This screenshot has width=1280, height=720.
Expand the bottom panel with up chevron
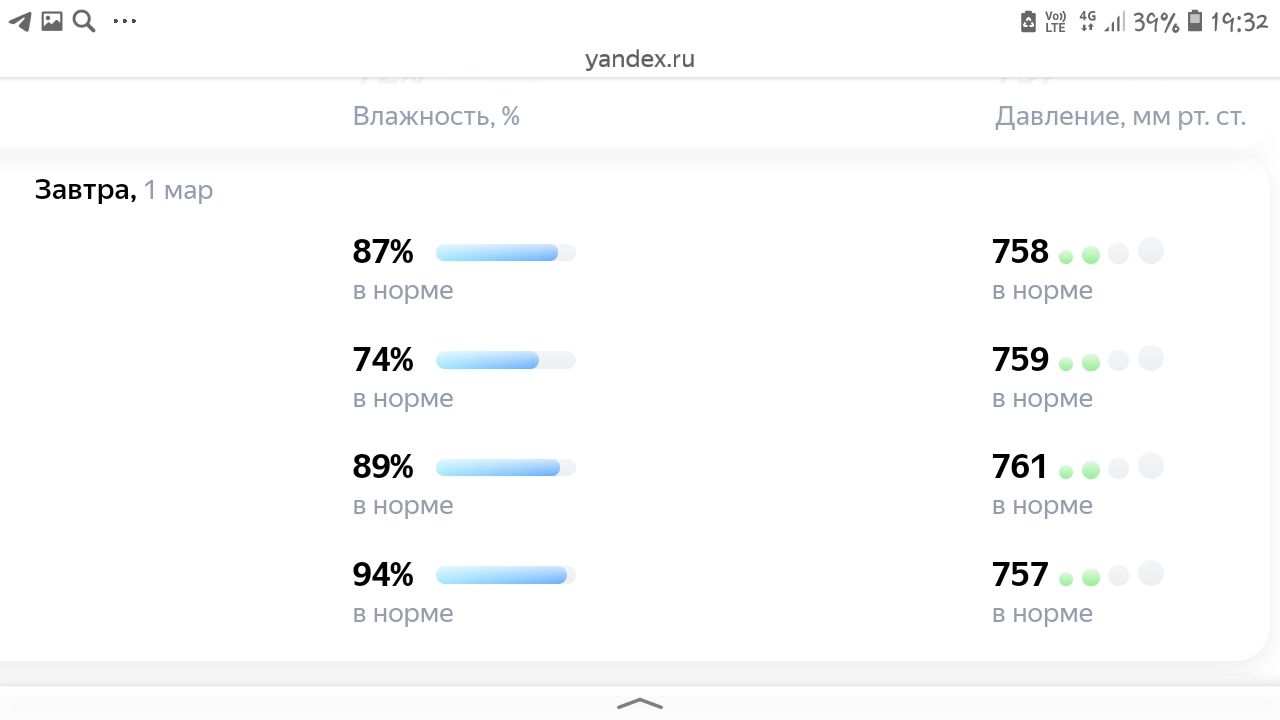pos(640,703)
